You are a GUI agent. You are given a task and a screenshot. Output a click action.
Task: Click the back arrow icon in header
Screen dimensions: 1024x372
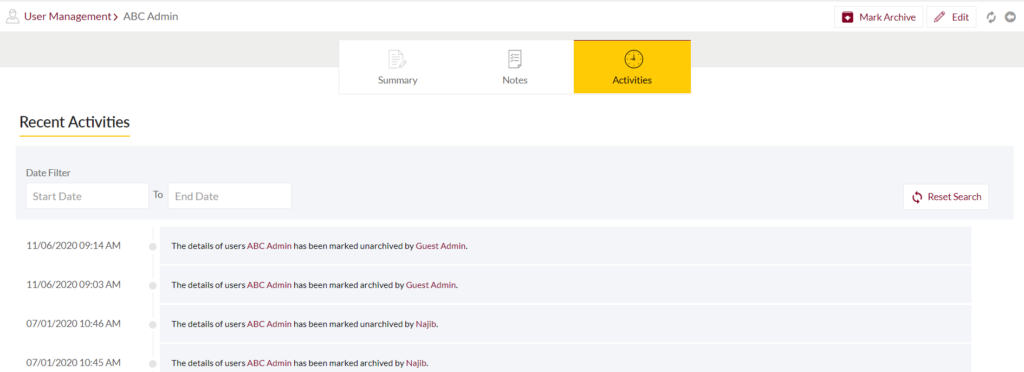(x=1010, y=18)
